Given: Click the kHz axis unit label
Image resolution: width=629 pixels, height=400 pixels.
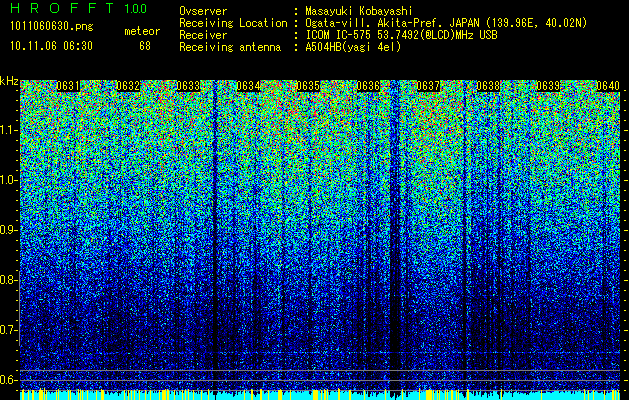Looking at the screenshot, I should (9, 81).
